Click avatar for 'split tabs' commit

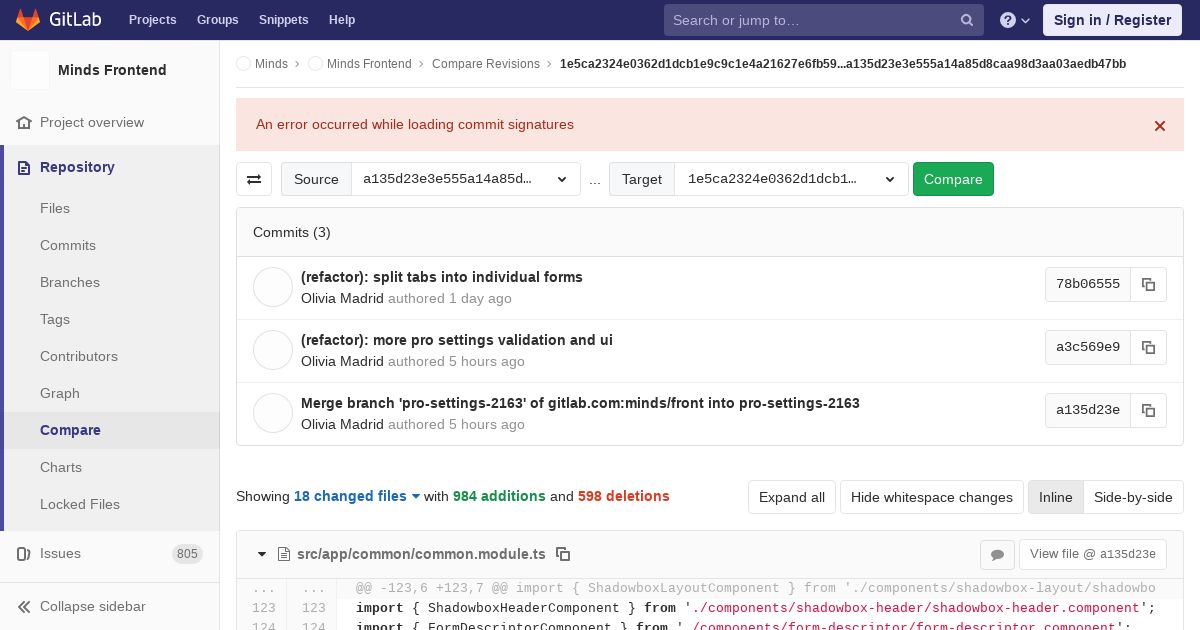tap(273, 287)
